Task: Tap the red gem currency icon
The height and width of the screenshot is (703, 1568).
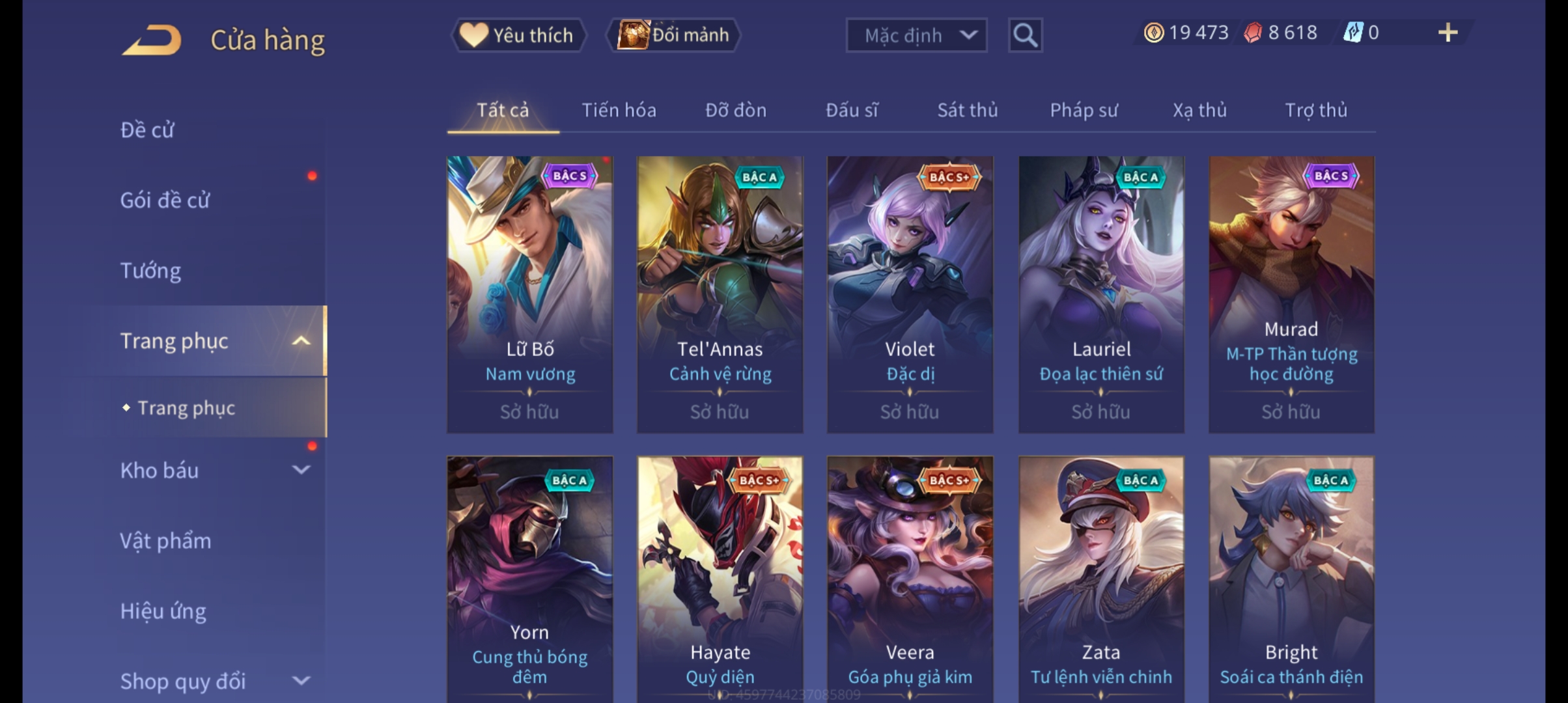Action: tap(1253, 33)
